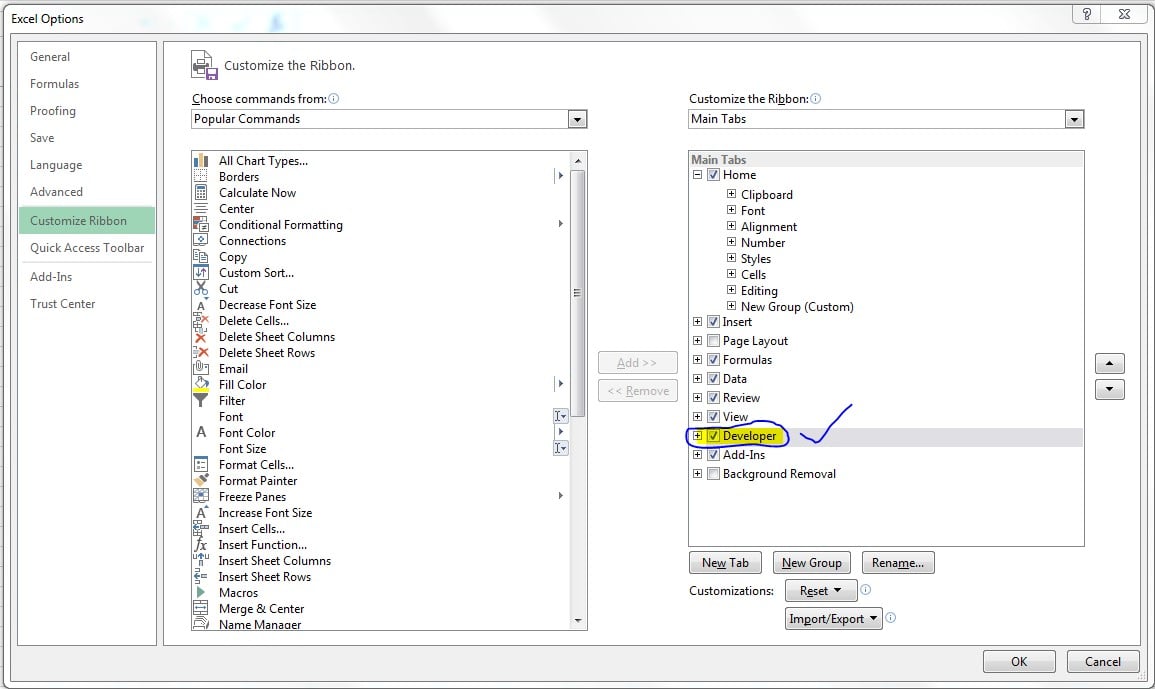1155x689 pixels.
Task: Click the Center alignment icon
Action: point(200,209)
